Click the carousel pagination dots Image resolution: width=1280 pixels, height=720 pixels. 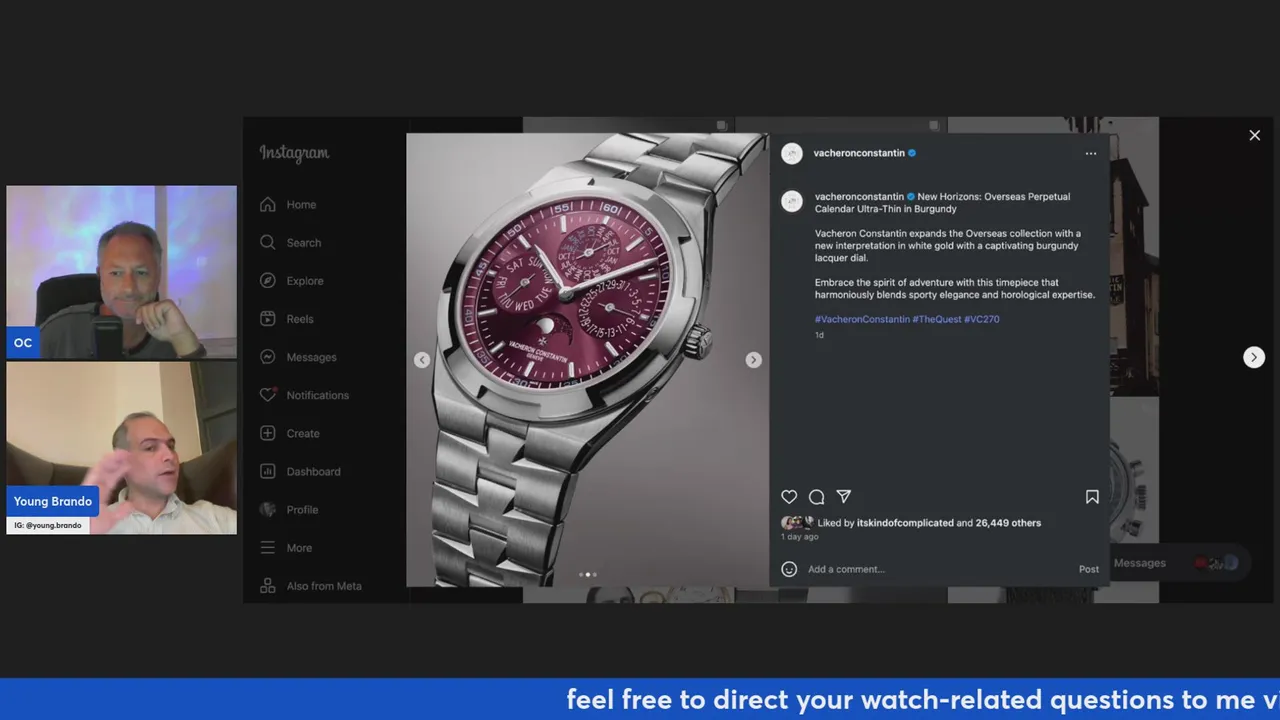pos(588,574)
